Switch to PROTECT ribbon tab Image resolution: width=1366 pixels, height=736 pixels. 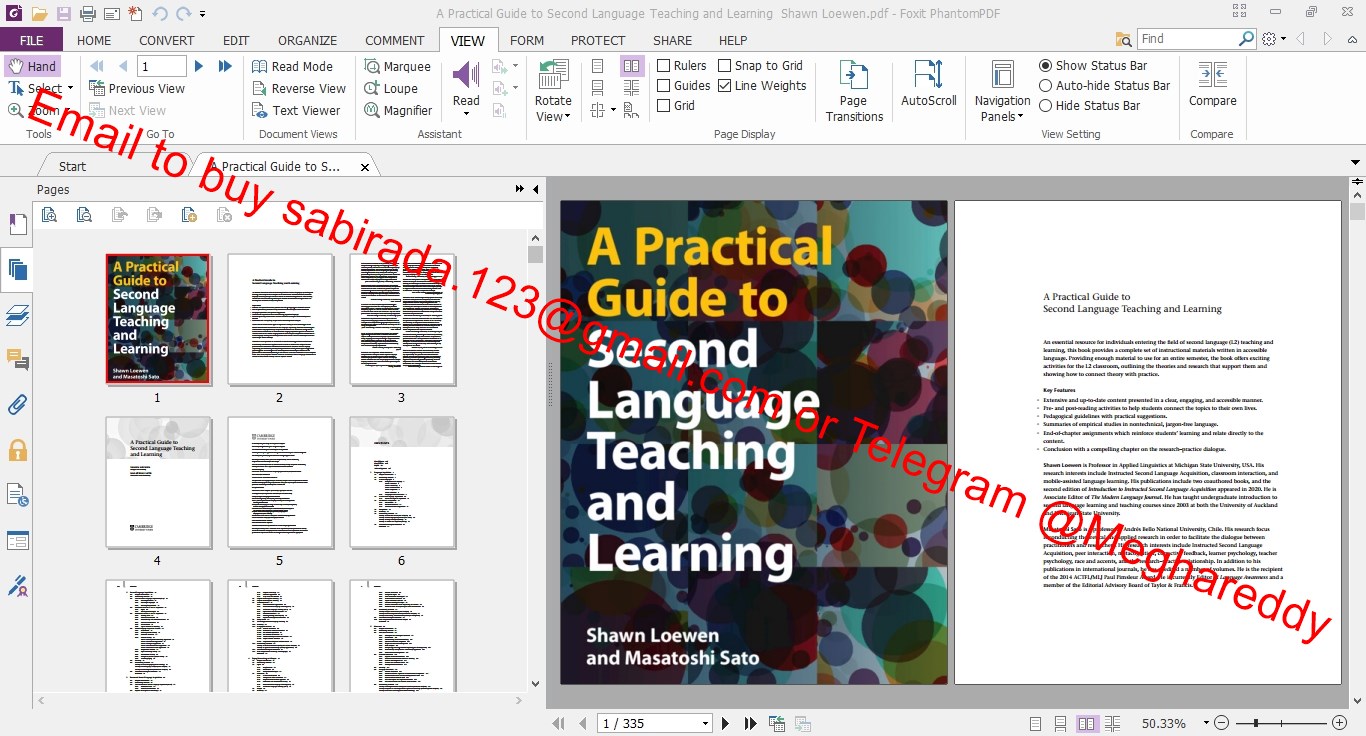(598, 40)
